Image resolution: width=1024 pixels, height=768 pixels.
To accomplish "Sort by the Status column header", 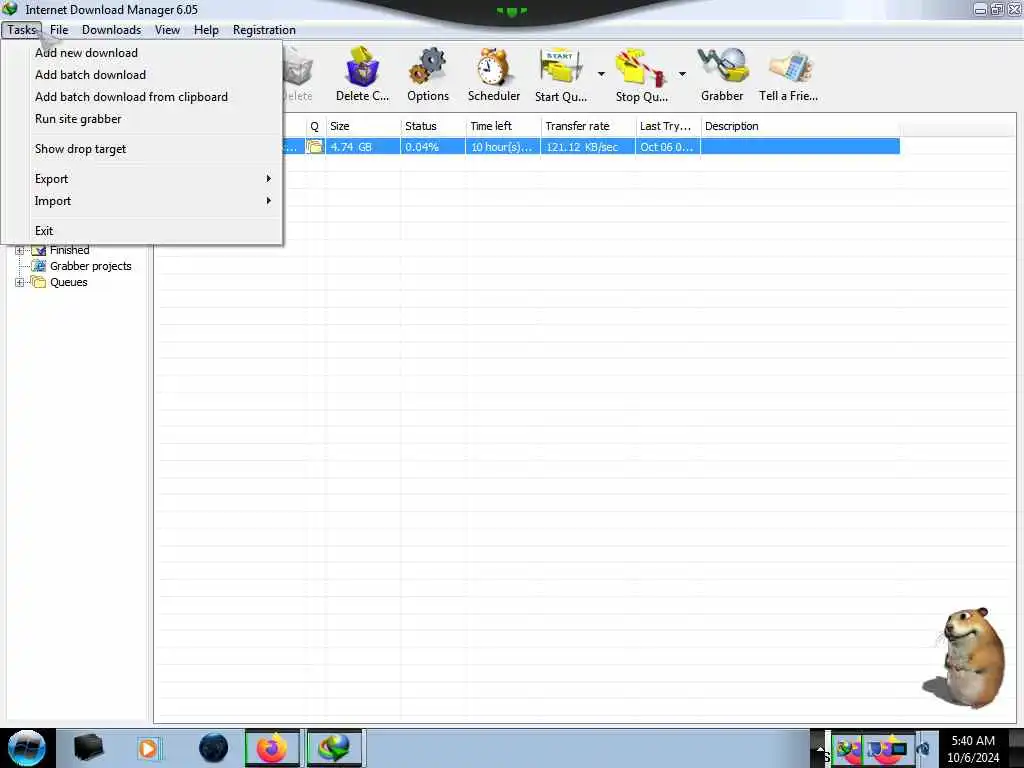I will coord(433,126).
